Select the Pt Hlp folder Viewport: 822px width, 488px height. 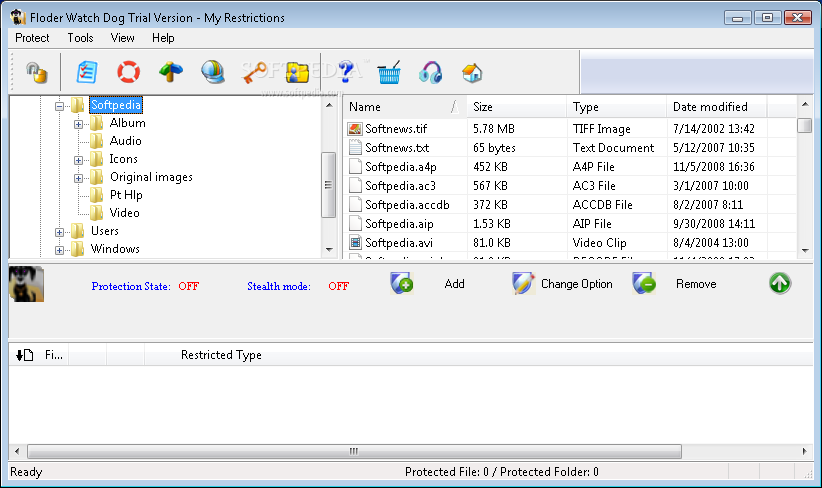[126, 195]
